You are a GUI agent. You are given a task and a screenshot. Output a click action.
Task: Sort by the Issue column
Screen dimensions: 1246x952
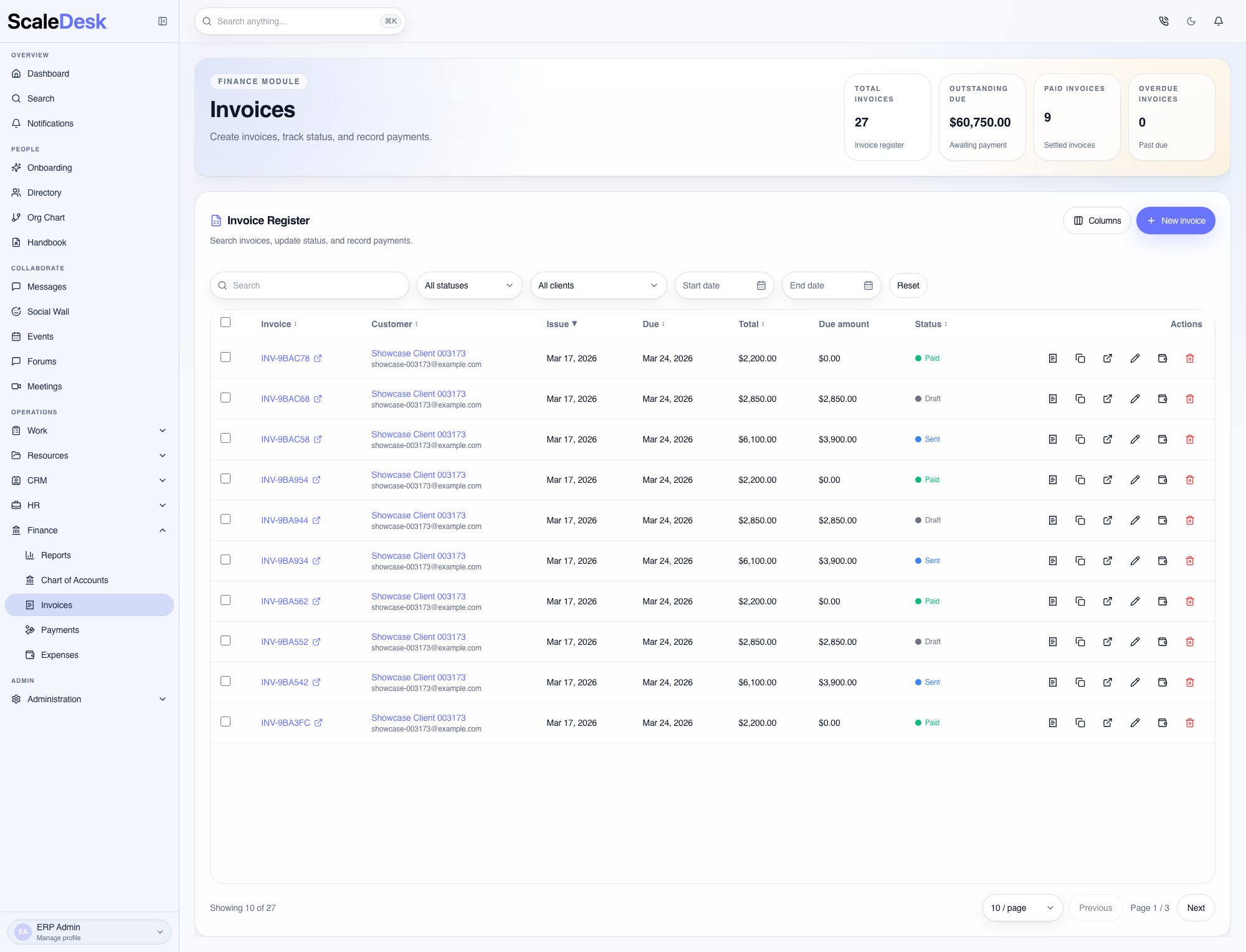pos(562,324)
